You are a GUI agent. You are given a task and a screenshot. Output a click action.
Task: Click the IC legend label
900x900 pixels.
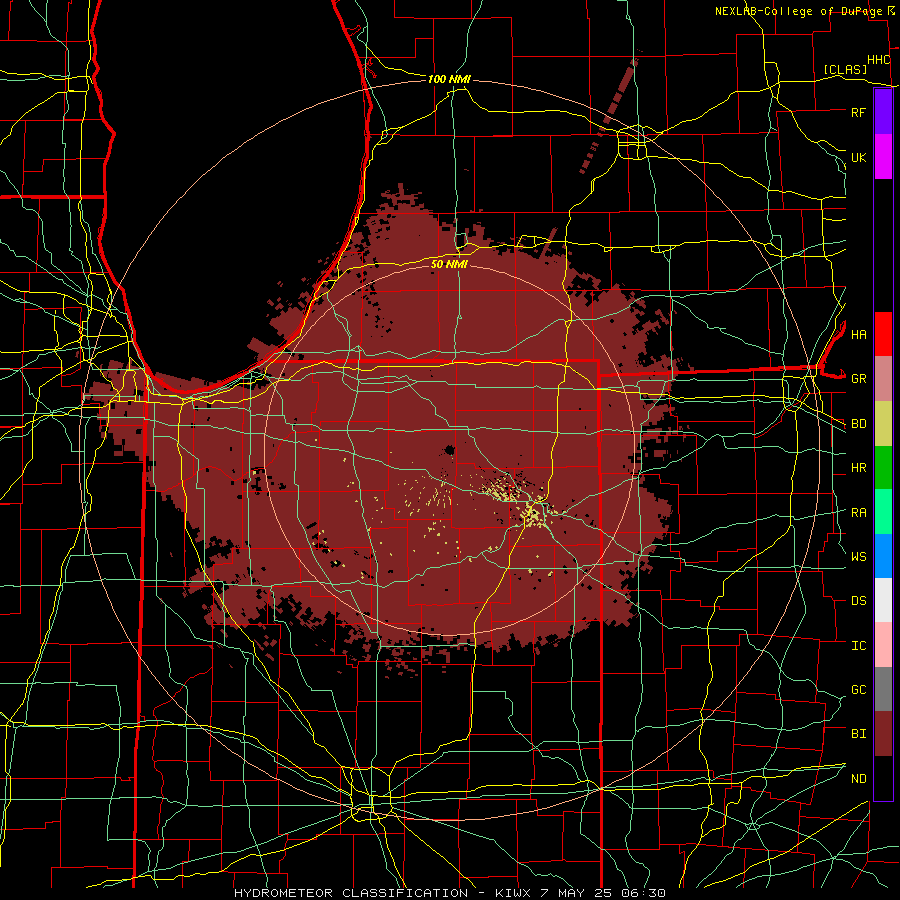point(859,646)
